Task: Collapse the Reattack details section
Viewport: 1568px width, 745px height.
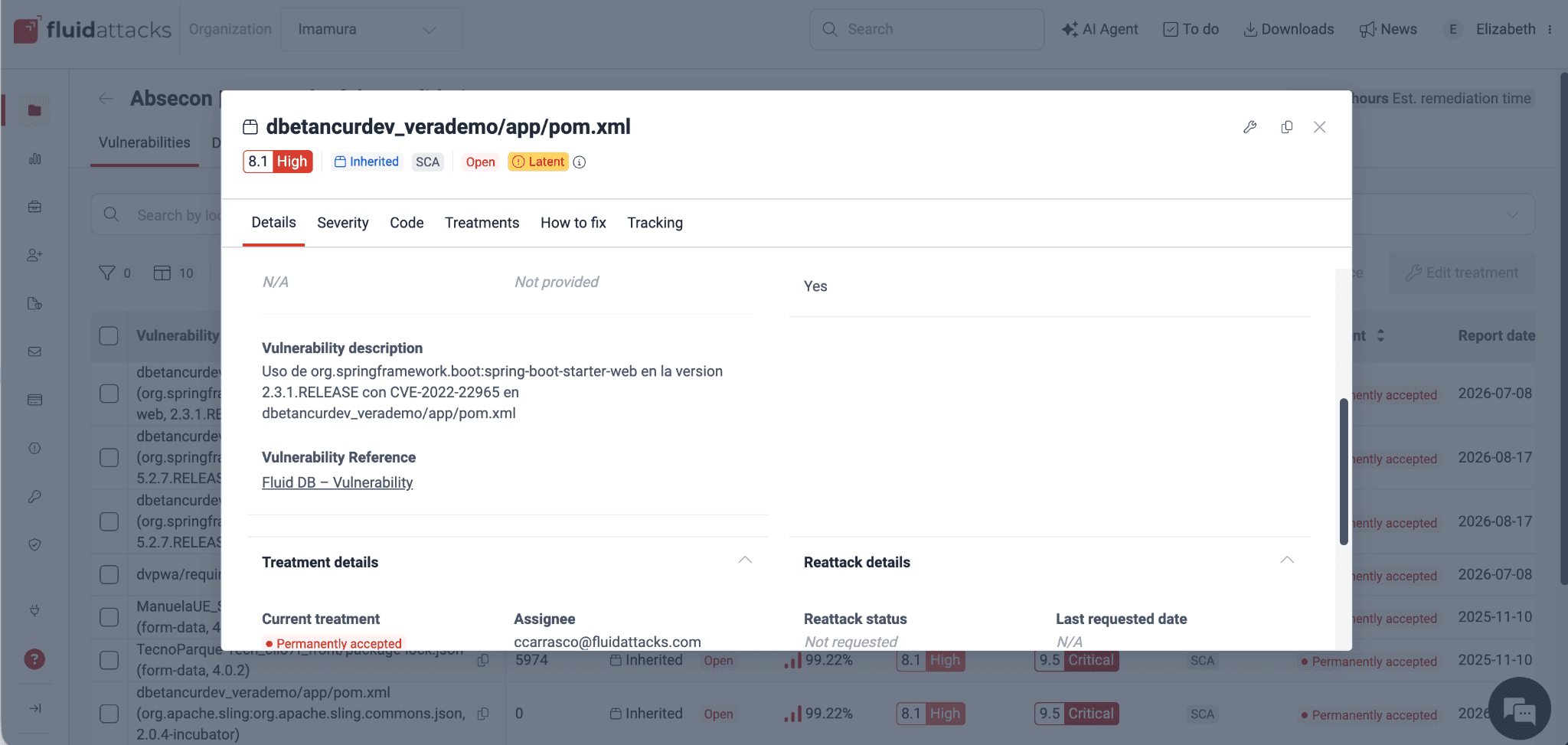Action: point(1287,560)
